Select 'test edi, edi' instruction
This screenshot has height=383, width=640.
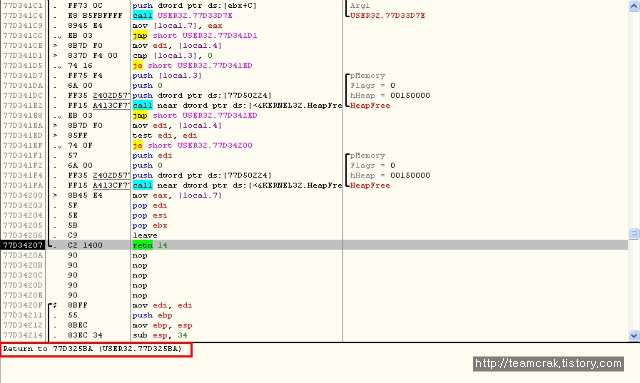pos(164,136)
